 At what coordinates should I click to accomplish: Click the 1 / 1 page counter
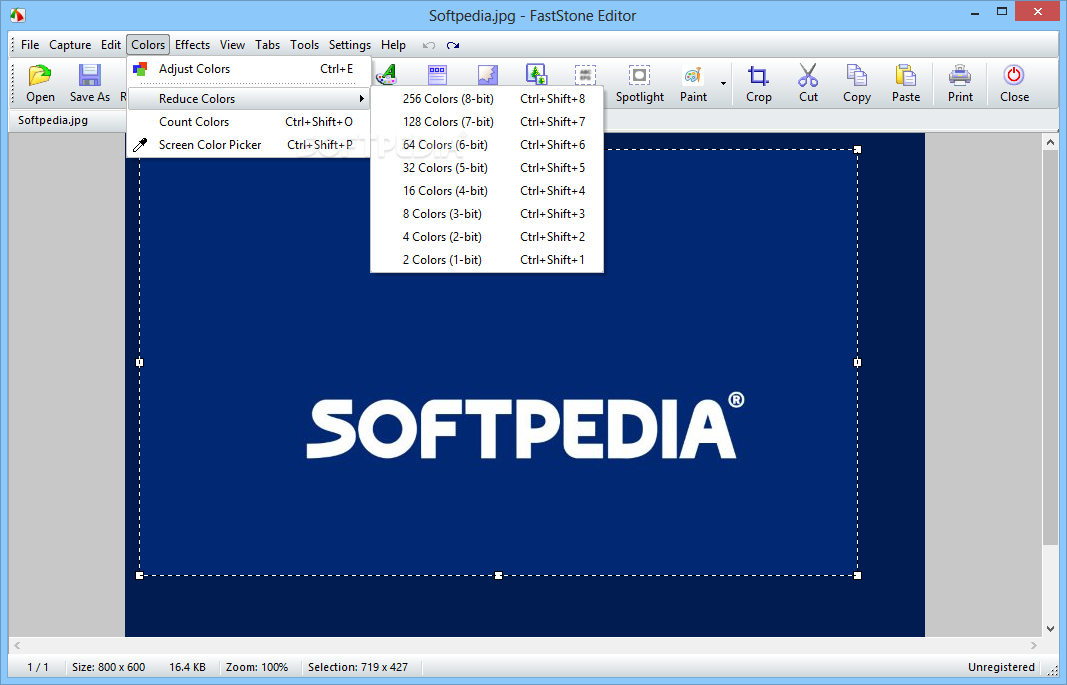pos(37,667)
